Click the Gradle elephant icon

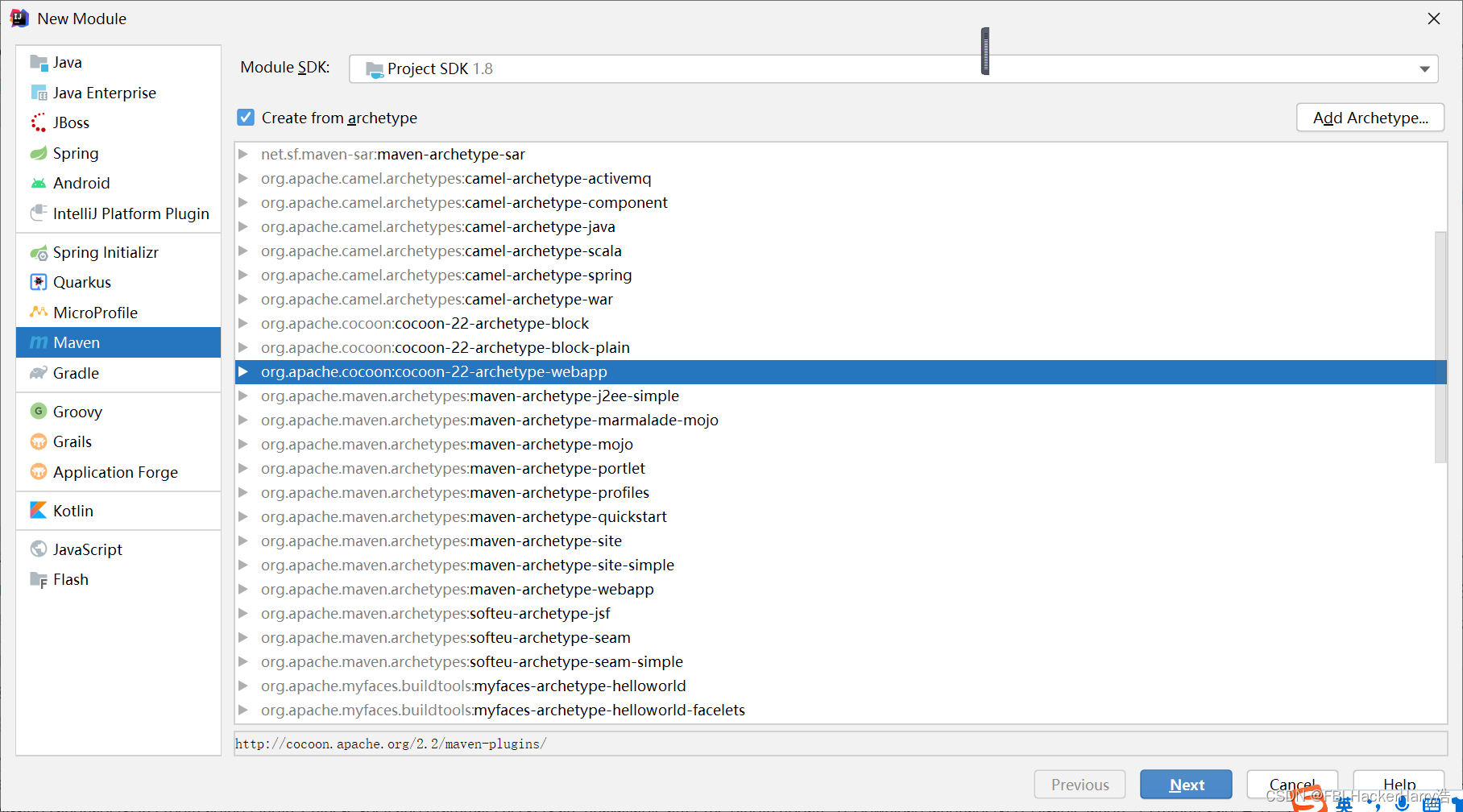[x=39, y=373]
